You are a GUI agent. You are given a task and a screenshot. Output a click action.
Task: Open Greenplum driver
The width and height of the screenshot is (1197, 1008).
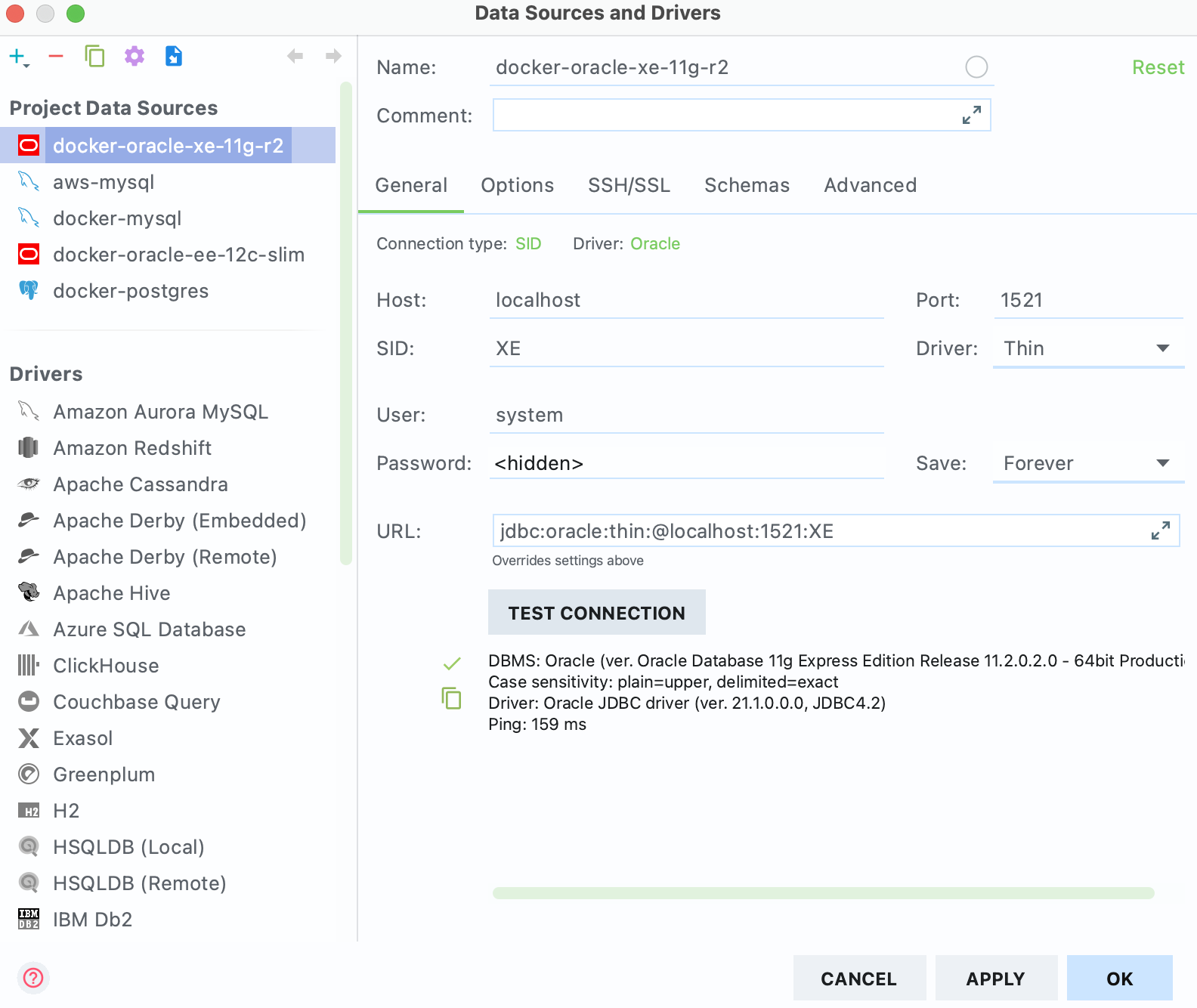click(168, 774)
